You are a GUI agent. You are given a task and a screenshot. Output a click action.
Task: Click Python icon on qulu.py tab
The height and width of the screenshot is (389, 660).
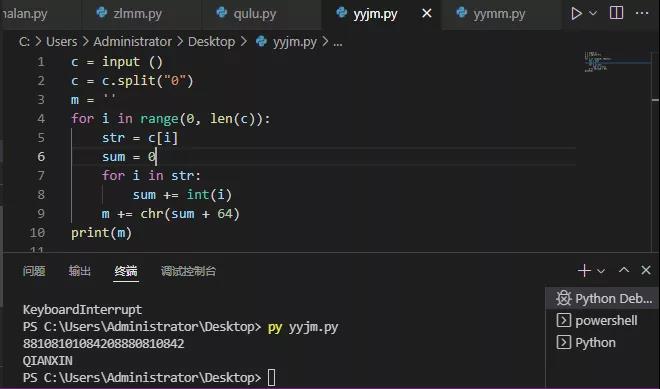[221, 12]
